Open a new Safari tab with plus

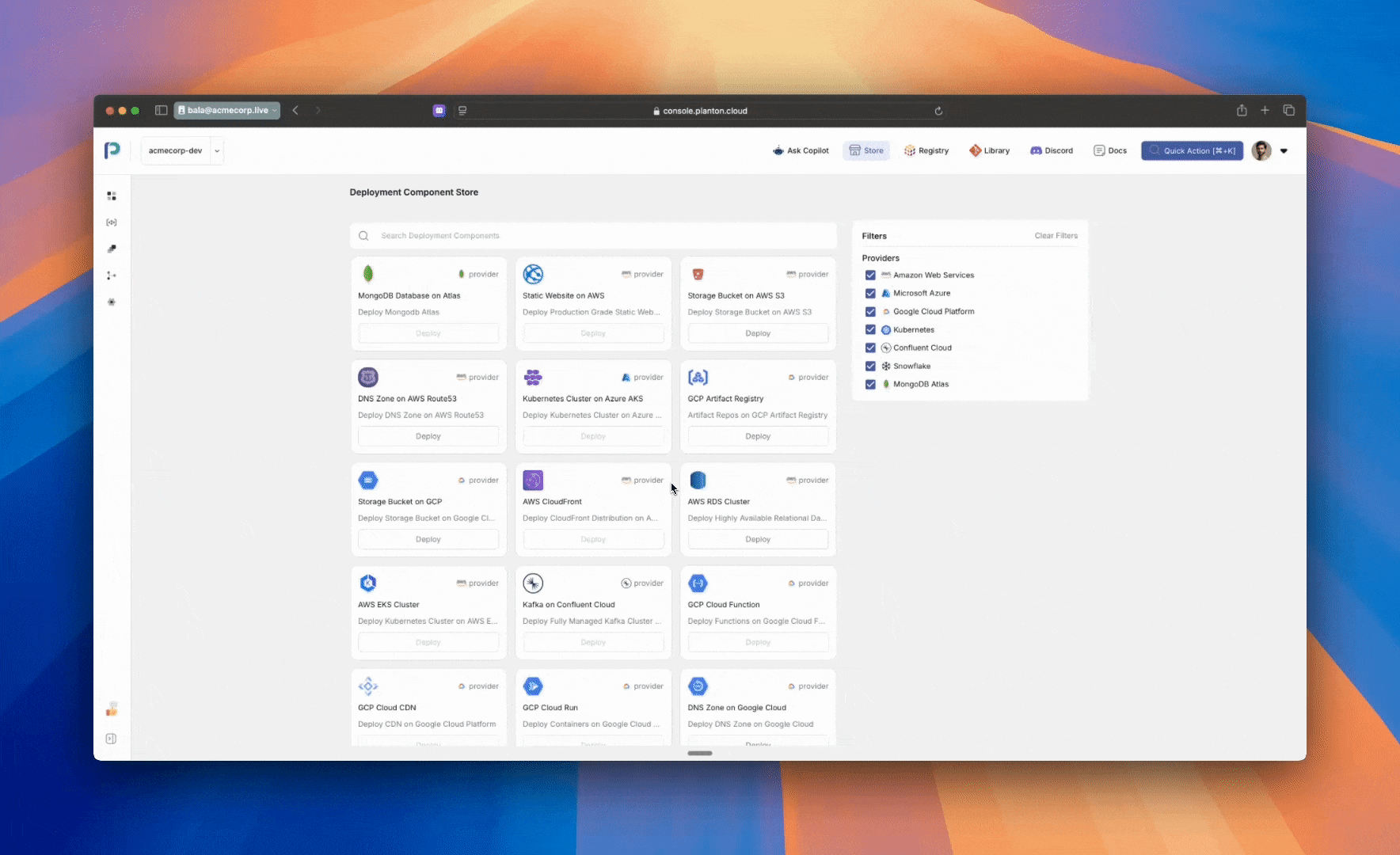(1265, 110)
